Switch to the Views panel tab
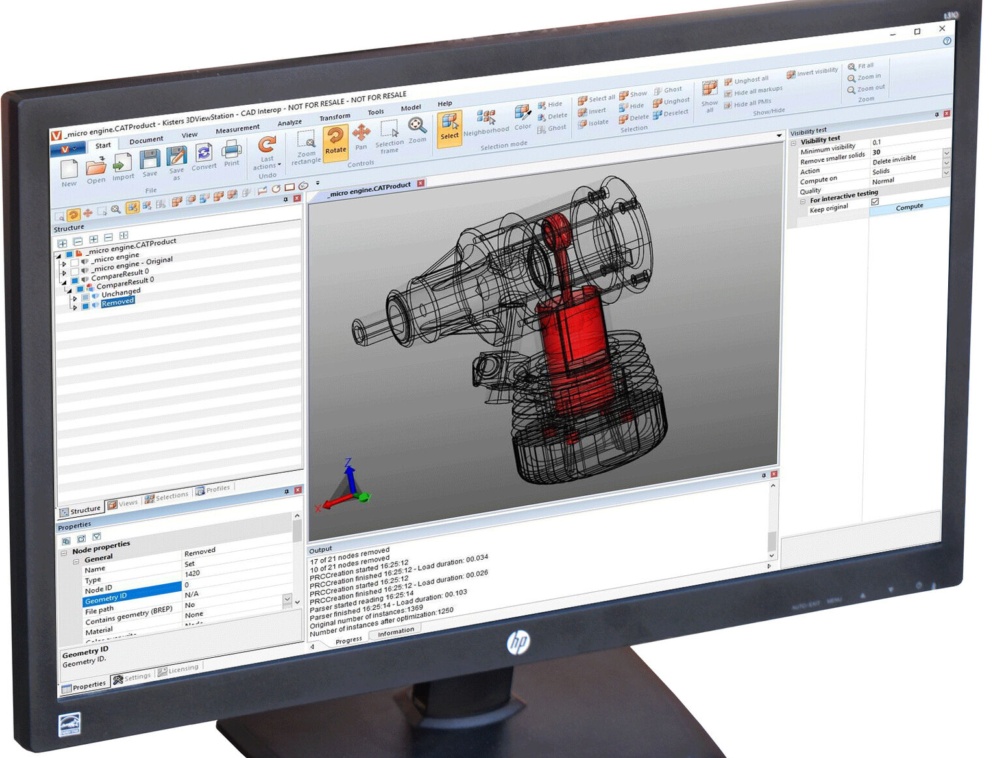1001x758 pixels. coord(123,504)
